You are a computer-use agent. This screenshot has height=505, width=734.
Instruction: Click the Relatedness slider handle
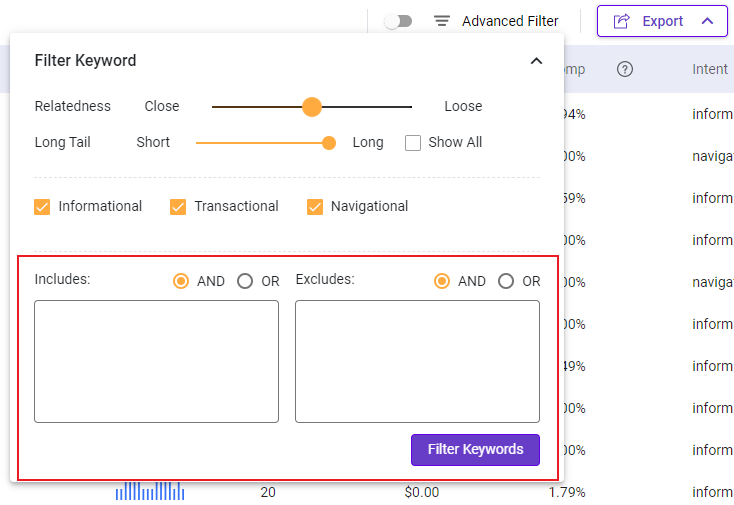[x=312, y=107]
